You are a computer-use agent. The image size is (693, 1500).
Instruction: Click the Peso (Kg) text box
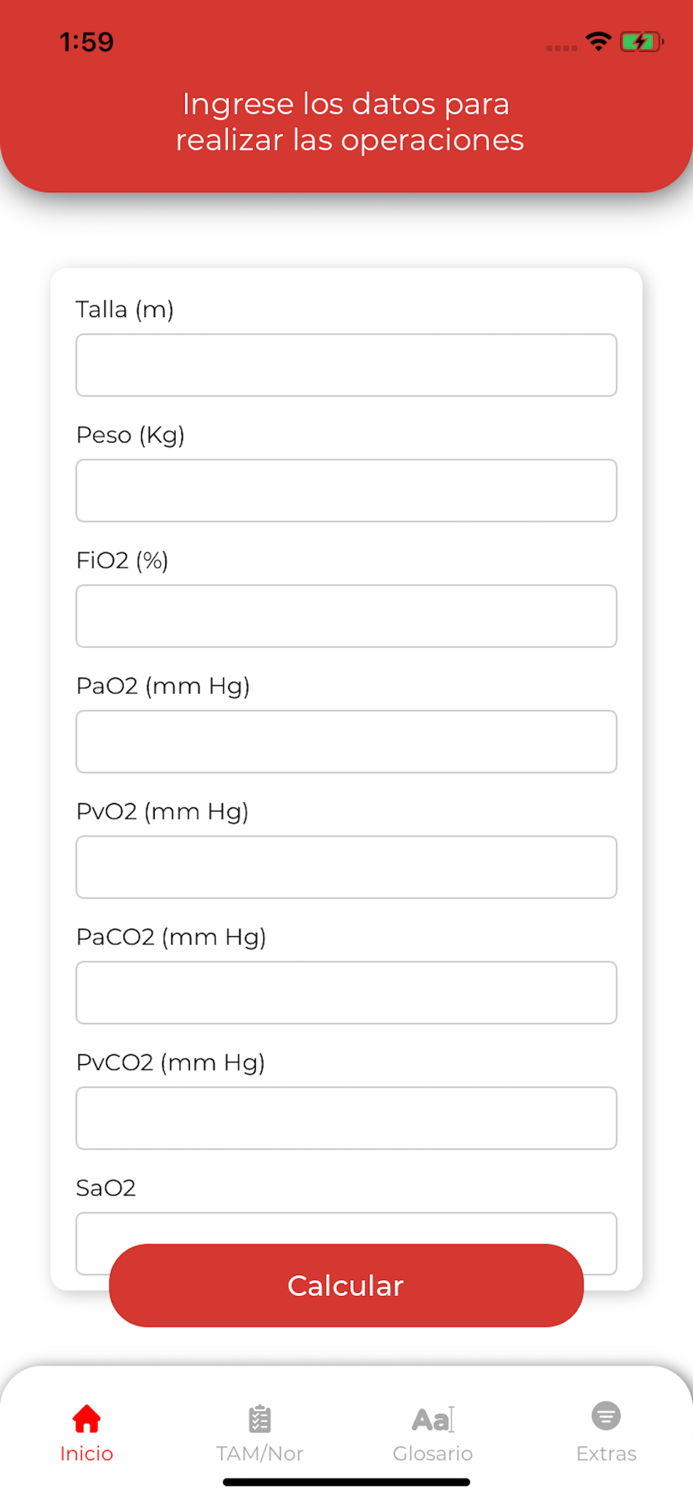pos(346,490)
